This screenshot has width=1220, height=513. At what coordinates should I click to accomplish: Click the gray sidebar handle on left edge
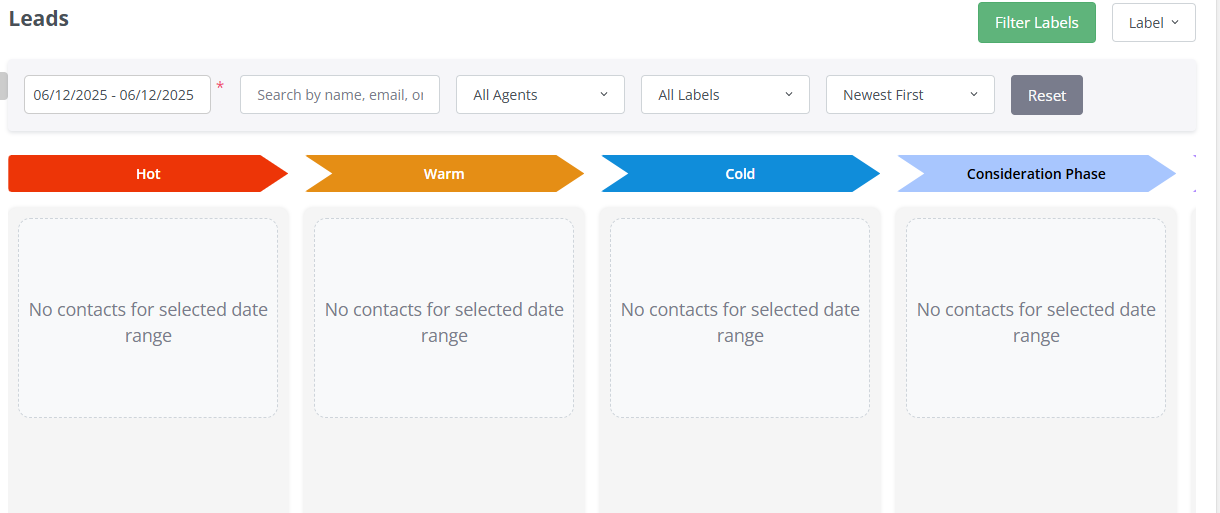[4, 86]
